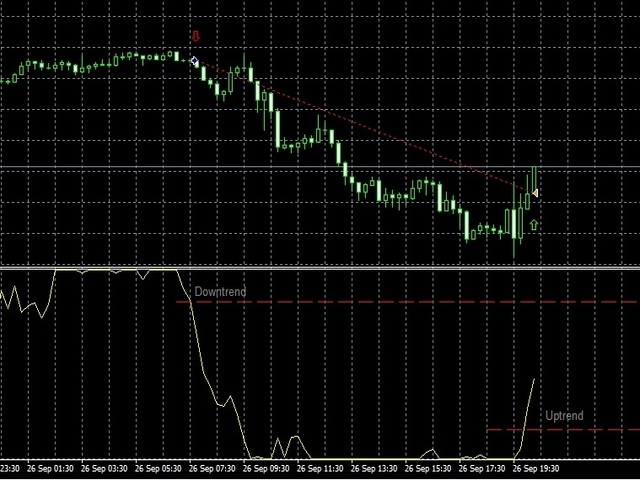
Task: Click the green up arrow buy signal
Action: click(533, 225)
